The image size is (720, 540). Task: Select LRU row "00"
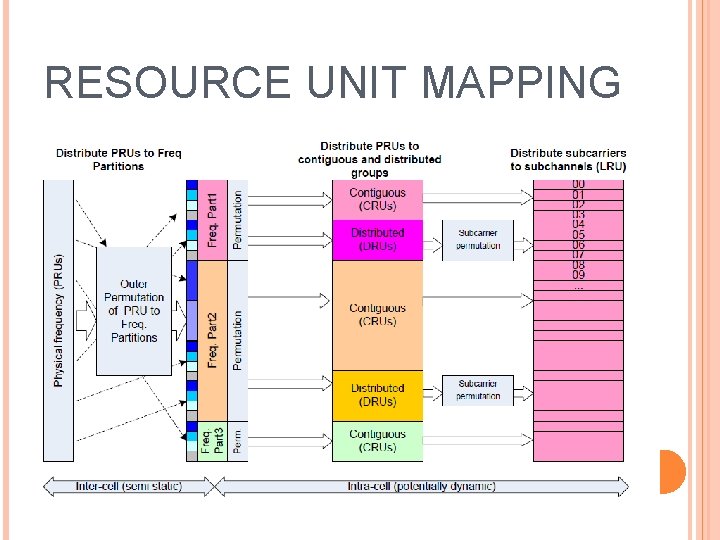(578, 185)
